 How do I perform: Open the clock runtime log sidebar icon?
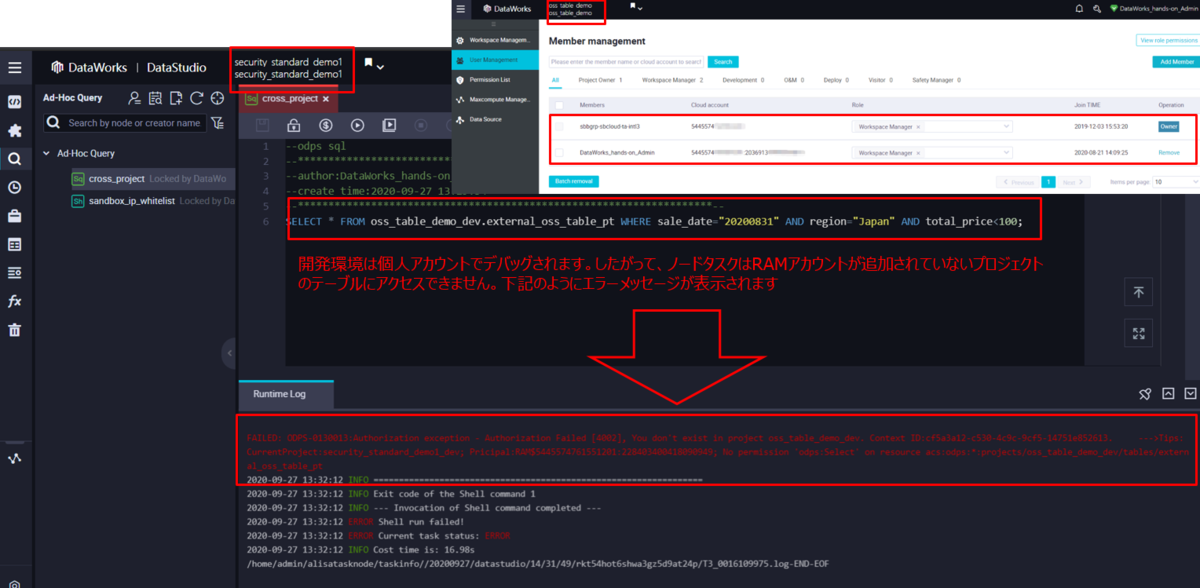point(14,187)
